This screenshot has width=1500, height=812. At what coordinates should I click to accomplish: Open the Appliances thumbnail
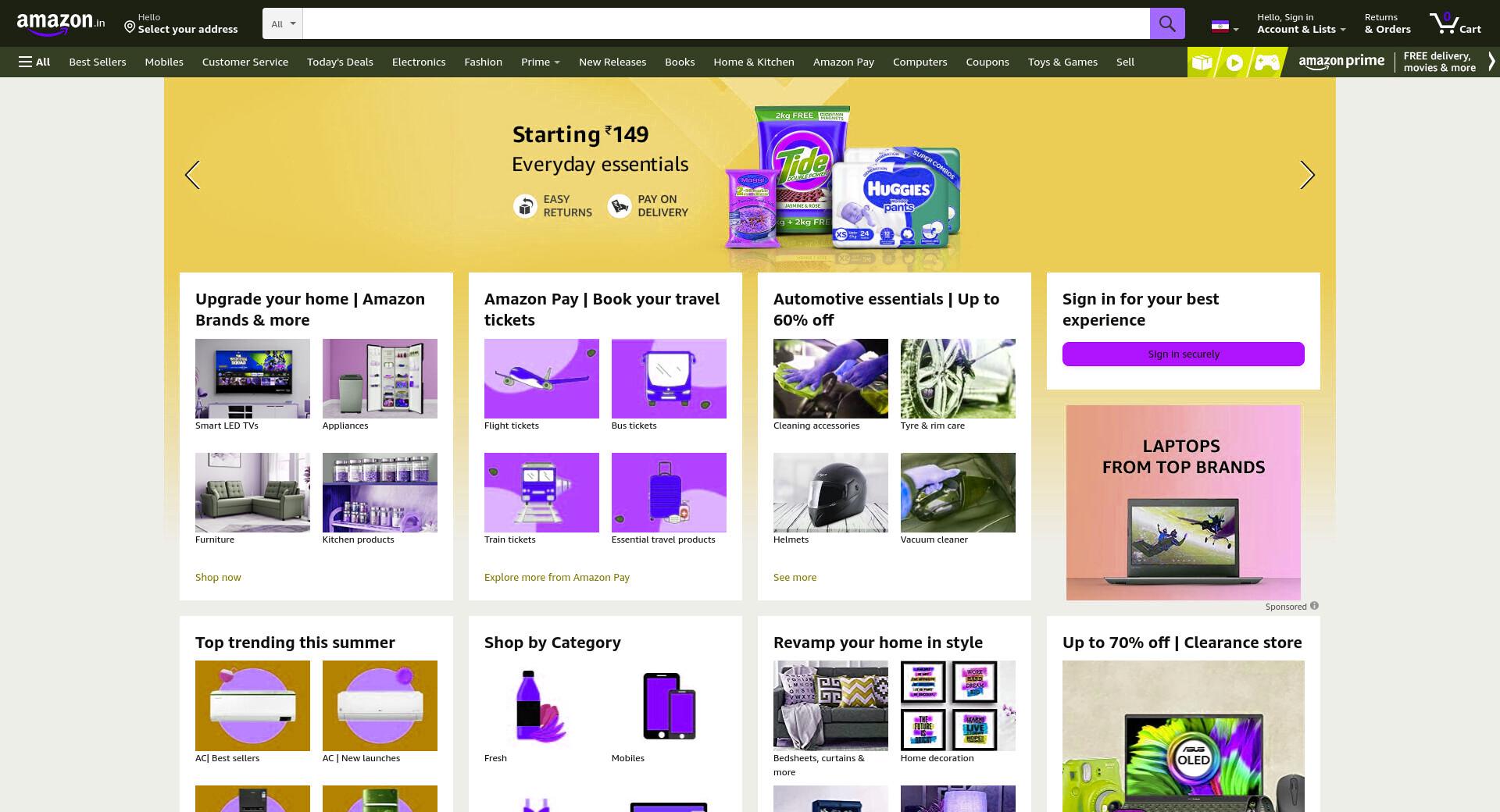pos(380,379)
